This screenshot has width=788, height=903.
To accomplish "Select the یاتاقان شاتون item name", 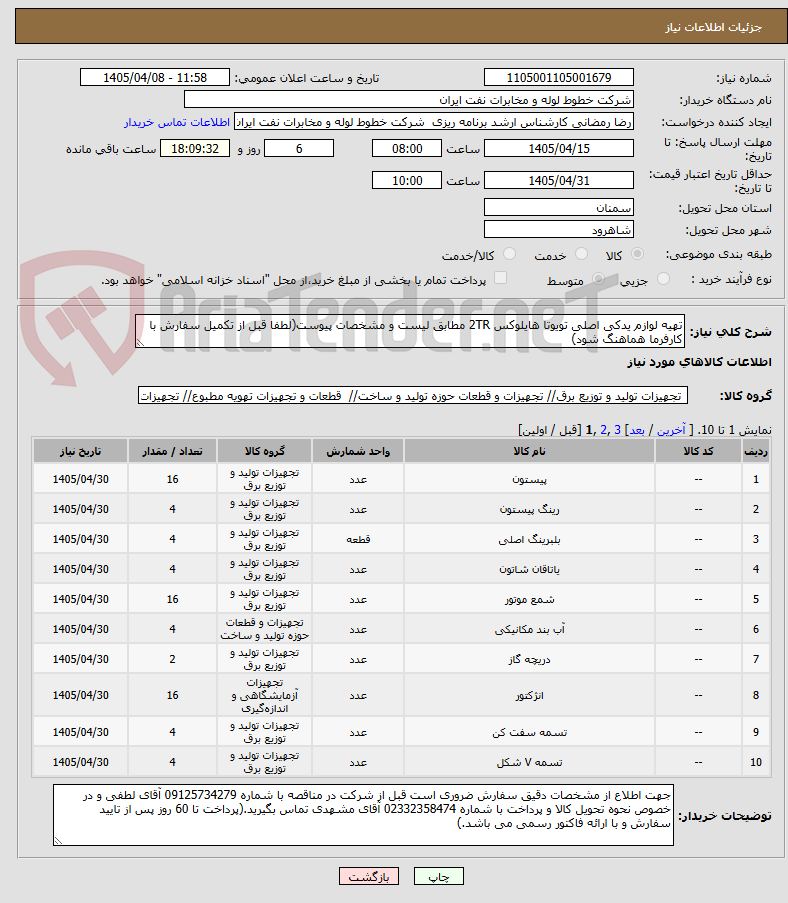I will point(529,569).
